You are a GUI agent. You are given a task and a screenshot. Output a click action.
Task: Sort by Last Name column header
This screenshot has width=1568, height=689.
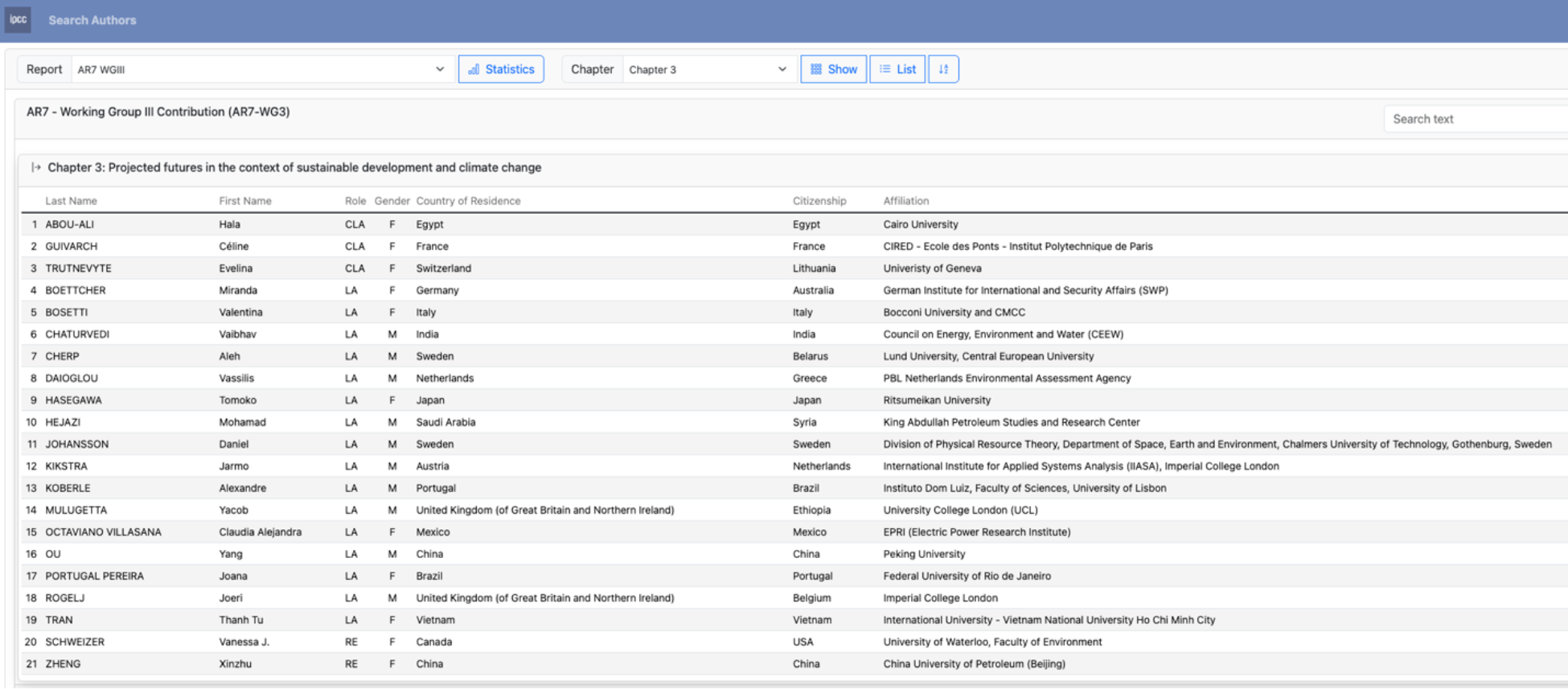pyautogui.click(x=71, y=201)
